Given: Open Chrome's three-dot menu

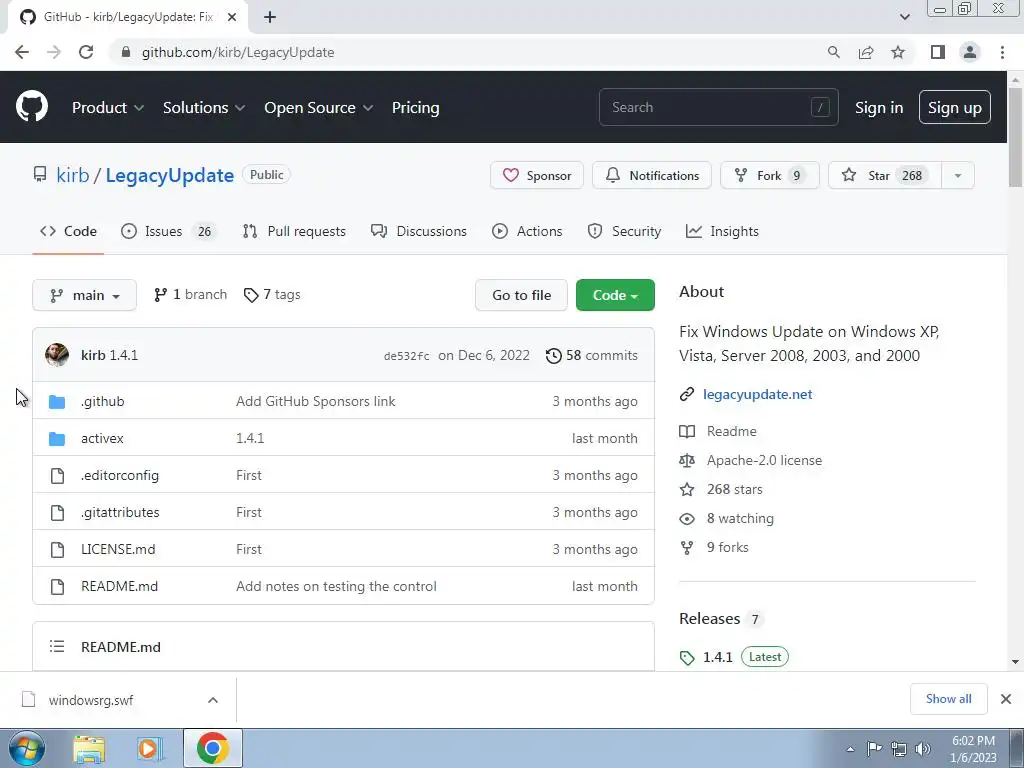Looking at the screenshot, I should click(x=1002, y=52).
